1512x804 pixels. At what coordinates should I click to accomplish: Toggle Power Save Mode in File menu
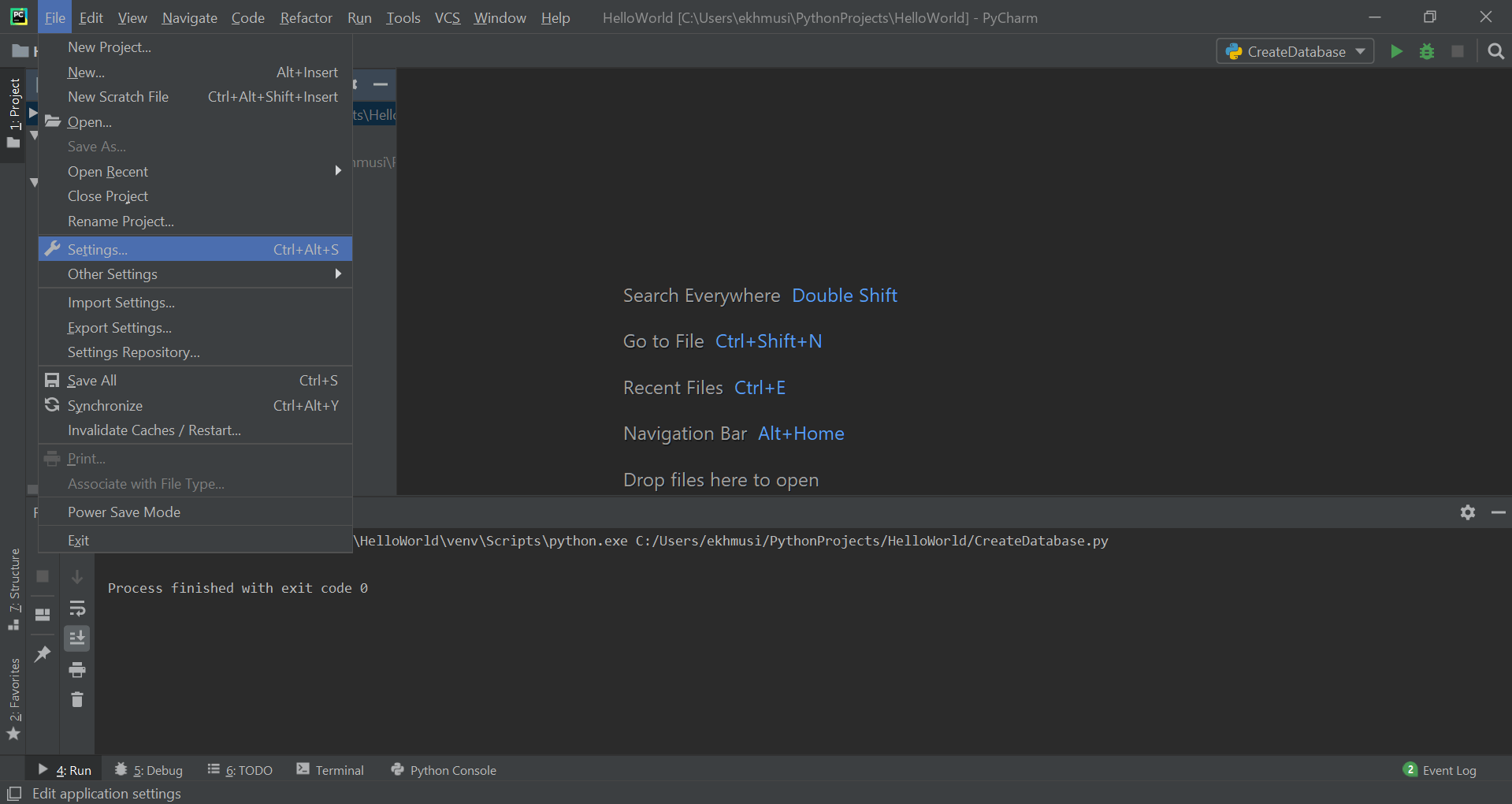[124, 512]
